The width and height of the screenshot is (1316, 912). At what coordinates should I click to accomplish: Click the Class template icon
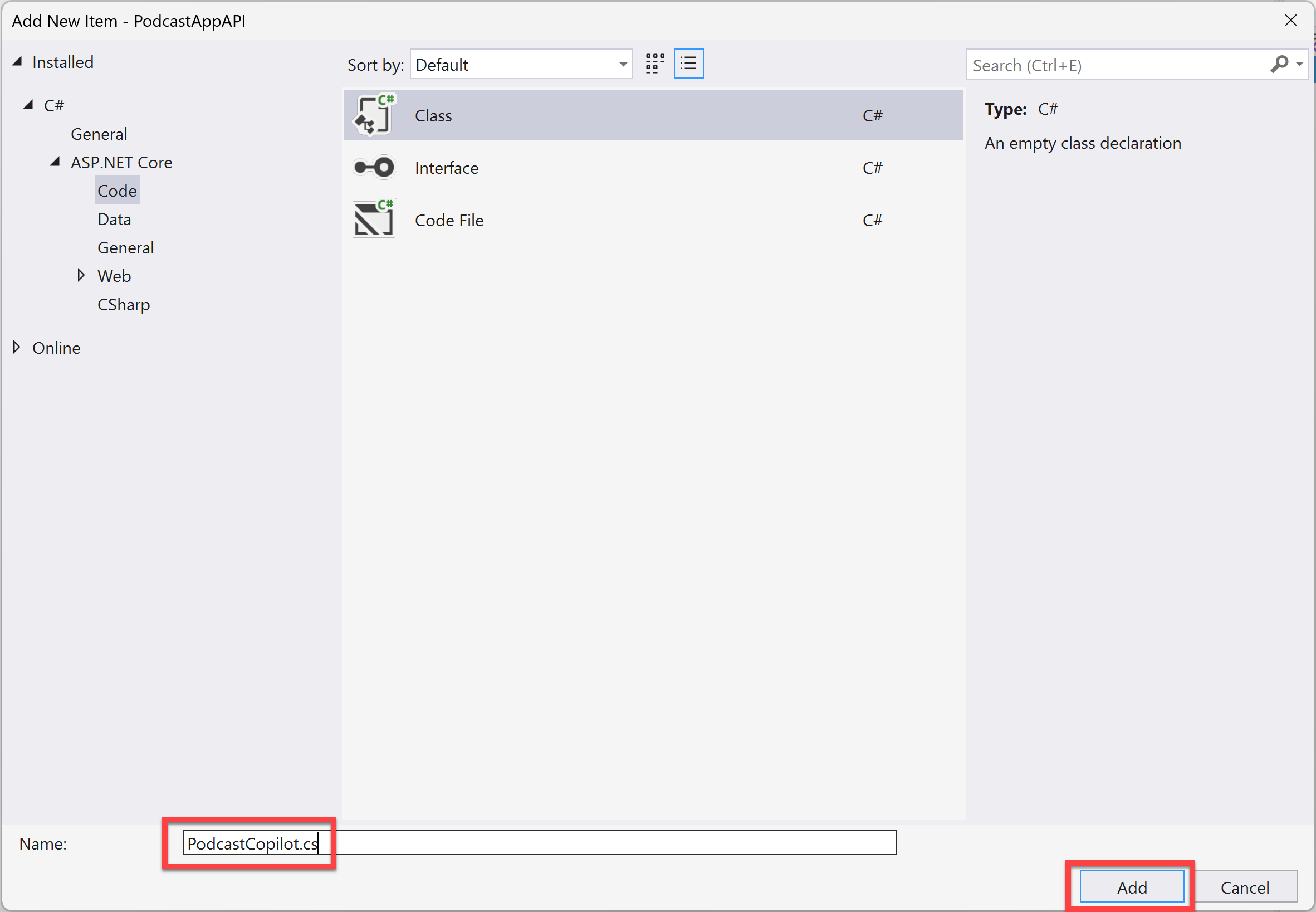374,115
